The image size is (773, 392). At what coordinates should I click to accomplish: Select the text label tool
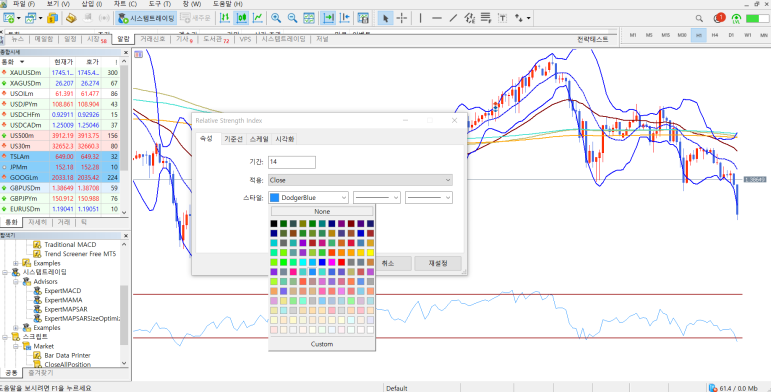(502, 18)
